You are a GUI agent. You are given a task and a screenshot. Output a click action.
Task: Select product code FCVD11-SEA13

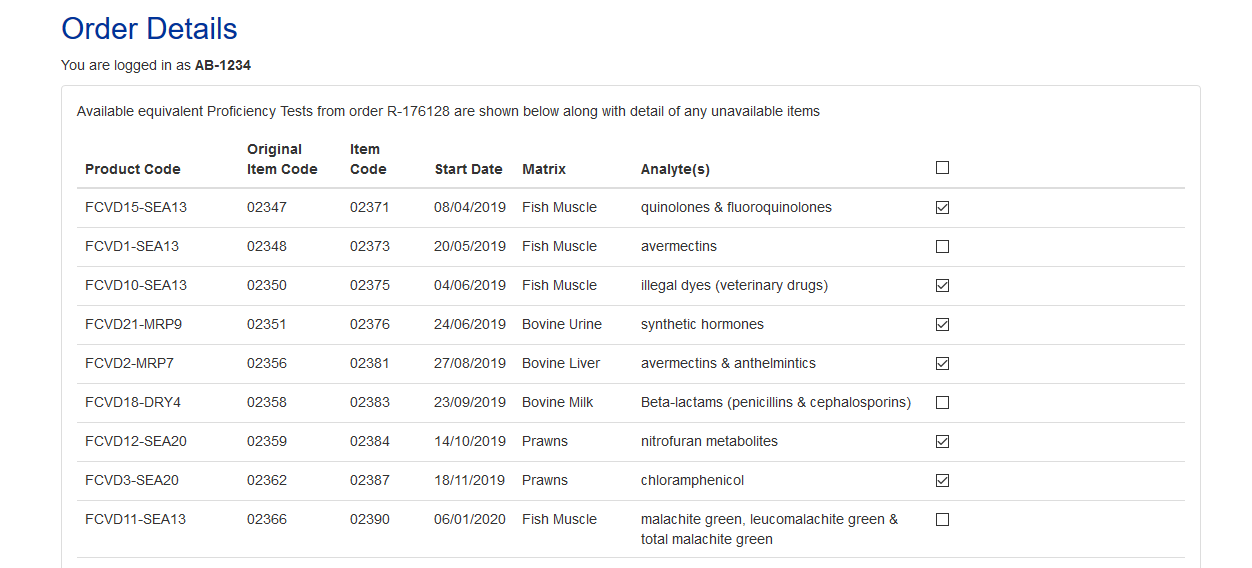tap(136, 519)
